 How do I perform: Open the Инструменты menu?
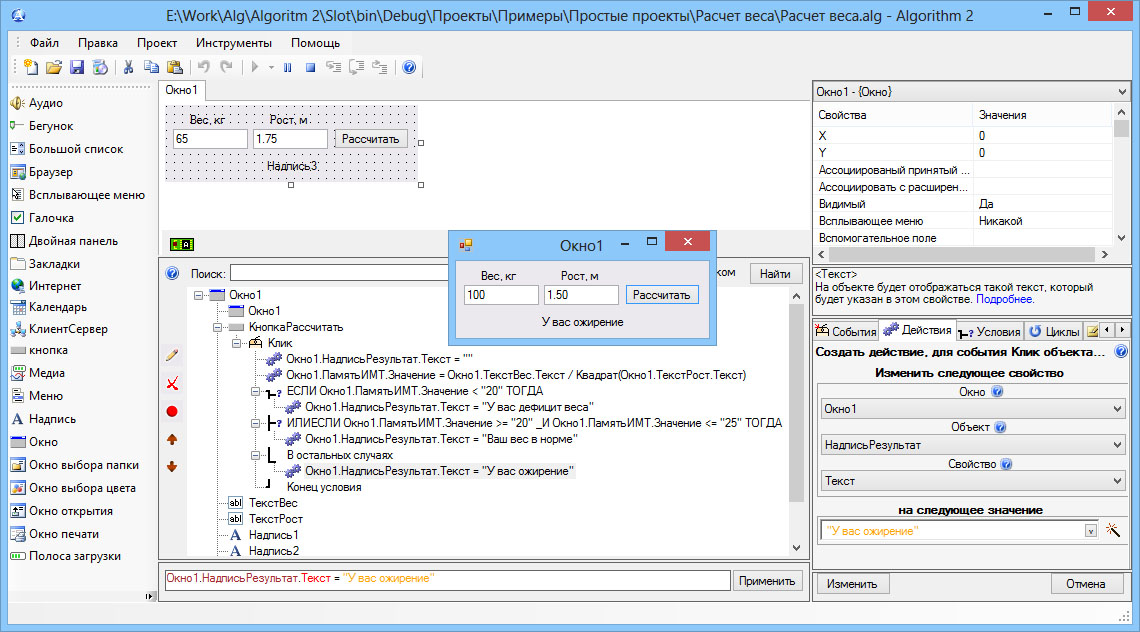[x=233, y=43]
